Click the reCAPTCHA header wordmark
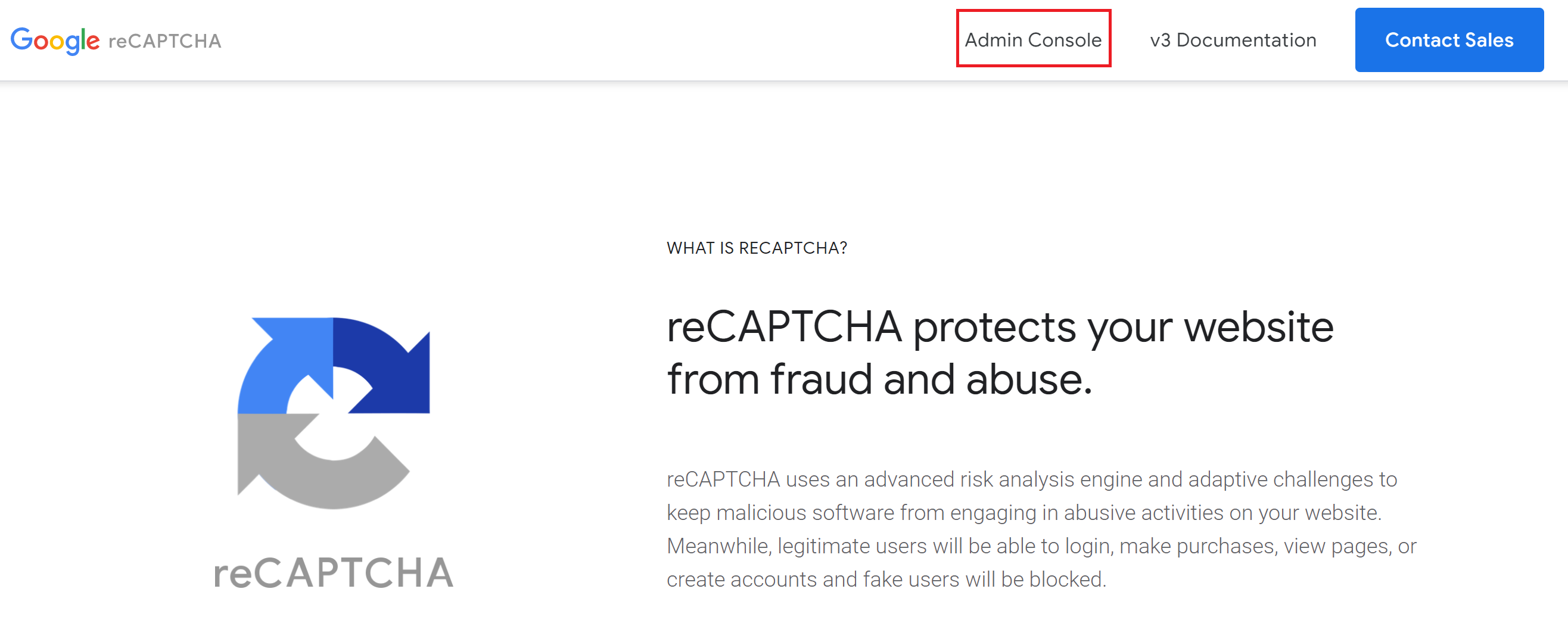The image size is (1568, 623). [164, 41]
